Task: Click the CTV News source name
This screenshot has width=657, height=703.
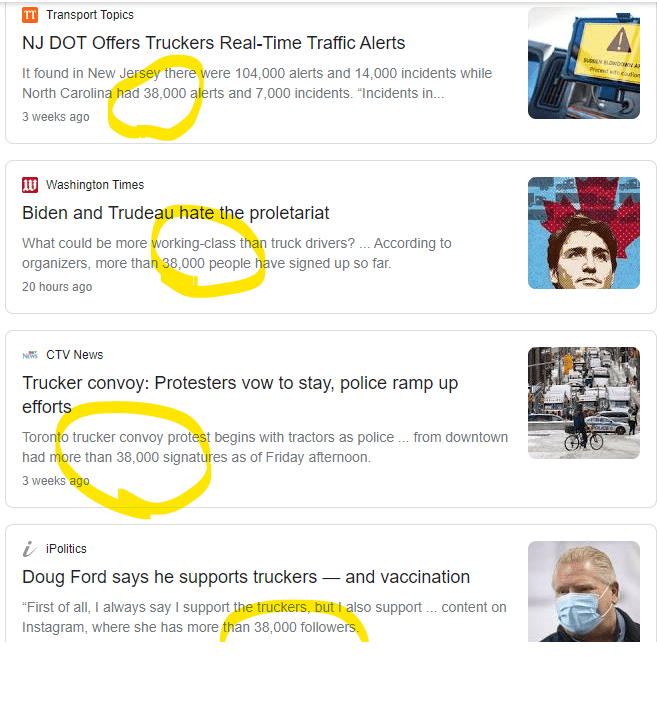Action: point(74,355)
